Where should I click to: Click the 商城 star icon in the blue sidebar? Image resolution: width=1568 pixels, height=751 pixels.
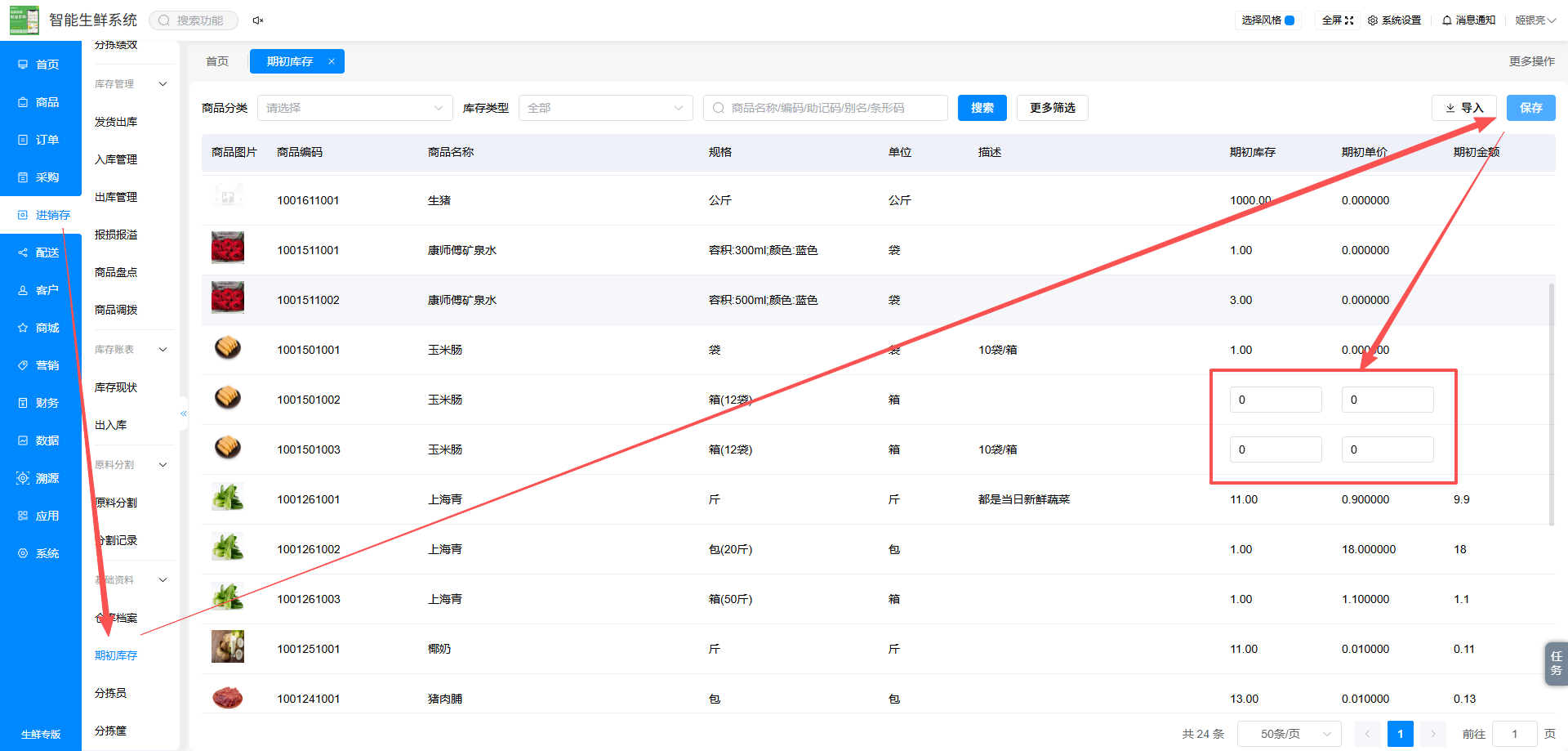(23, 328)
